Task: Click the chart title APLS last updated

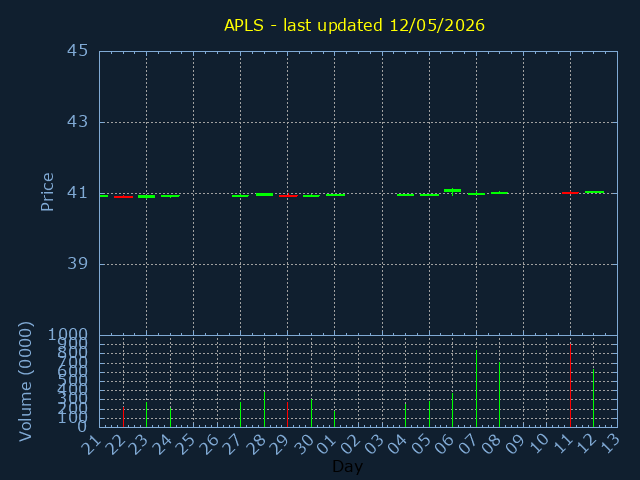Action: click(x=354, y=25)
